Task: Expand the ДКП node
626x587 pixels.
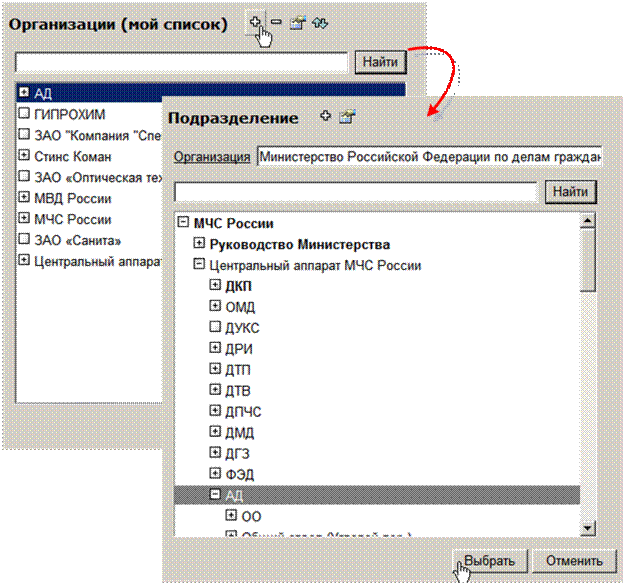Action: tap(215, 285)
